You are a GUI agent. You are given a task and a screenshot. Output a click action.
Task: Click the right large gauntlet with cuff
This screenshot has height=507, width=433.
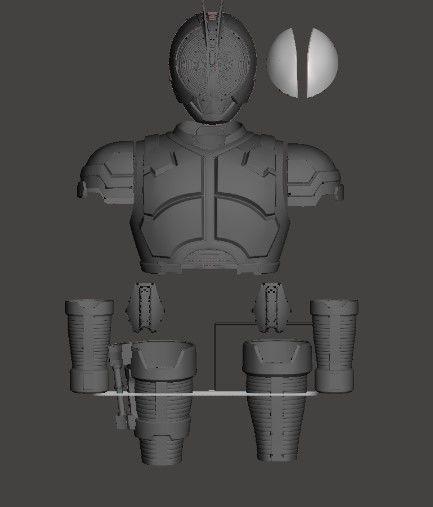(x=278, y=400)
